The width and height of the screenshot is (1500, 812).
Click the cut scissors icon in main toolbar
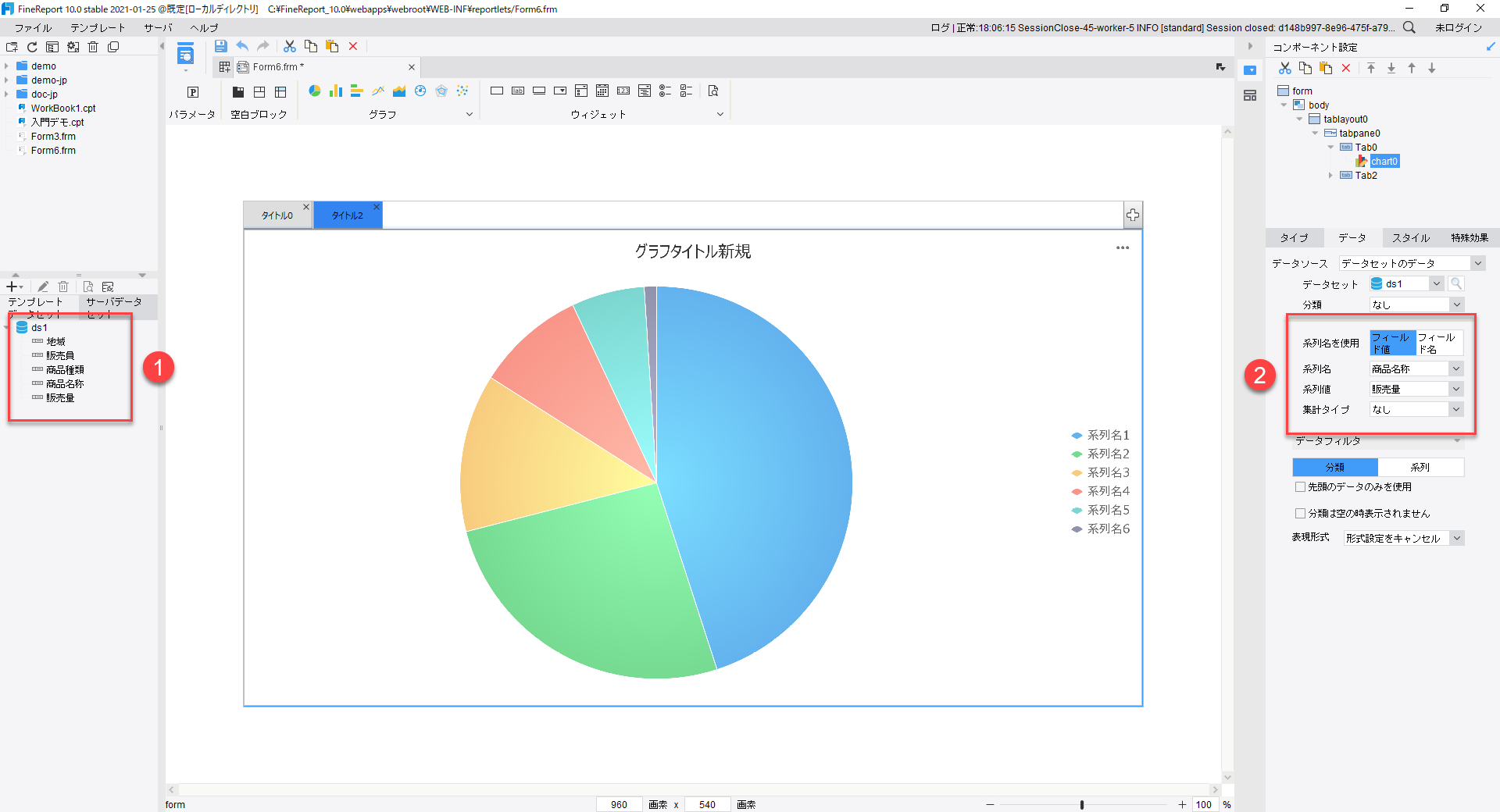pyautogui.click(x=290, y=46)
